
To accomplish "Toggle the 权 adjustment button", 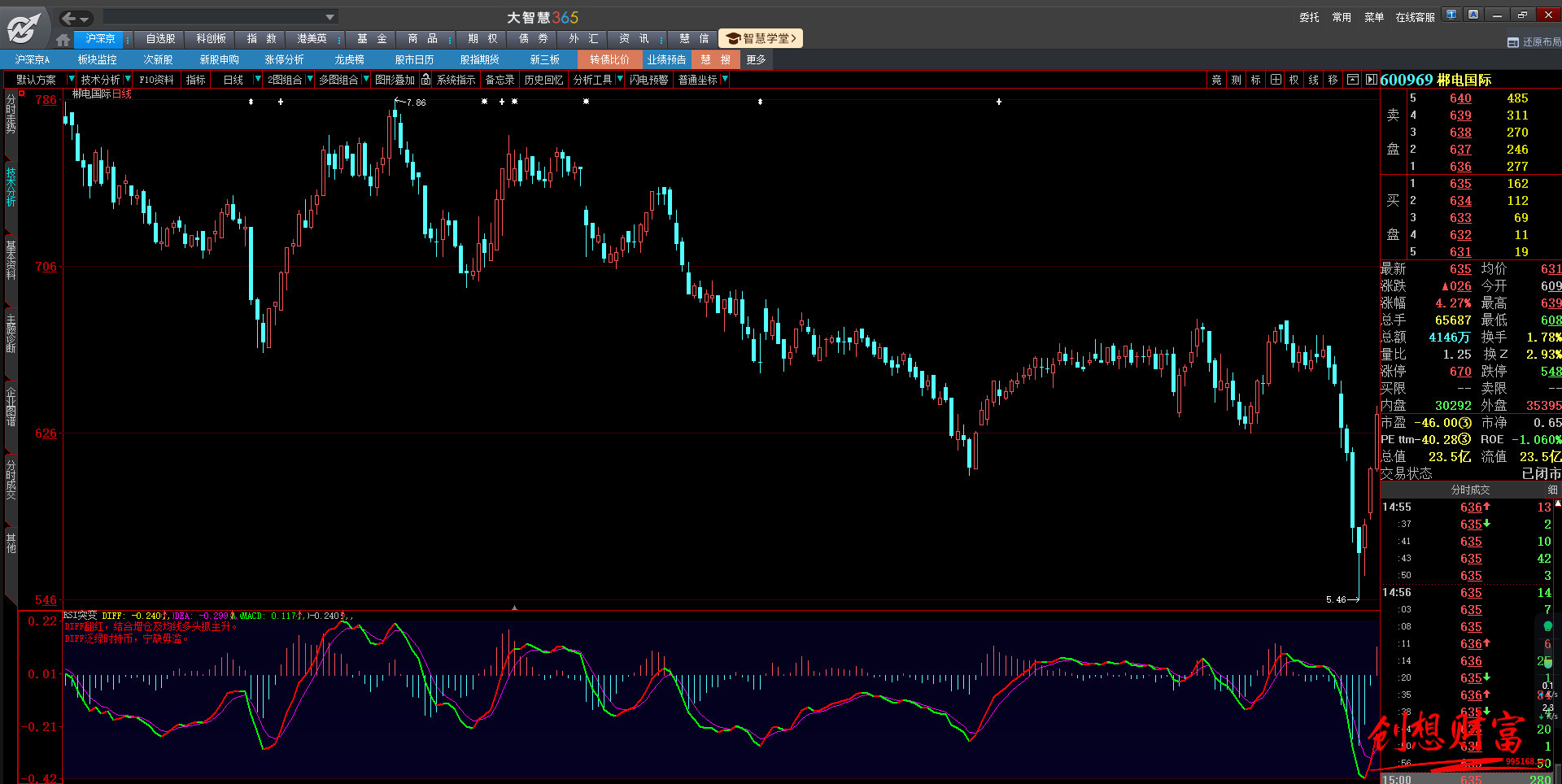I will [x=1294, y=80].
